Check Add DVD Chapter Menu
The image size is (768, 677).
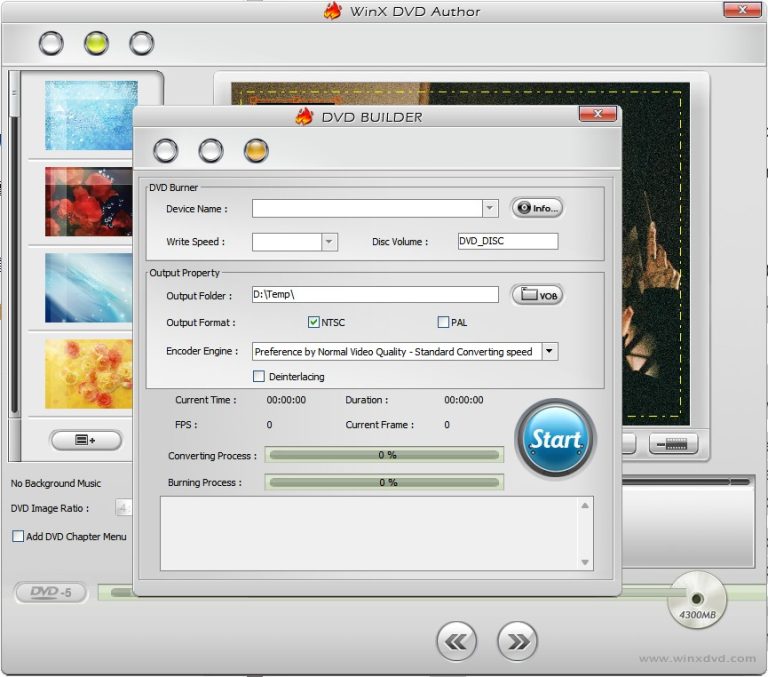(18, 536)
